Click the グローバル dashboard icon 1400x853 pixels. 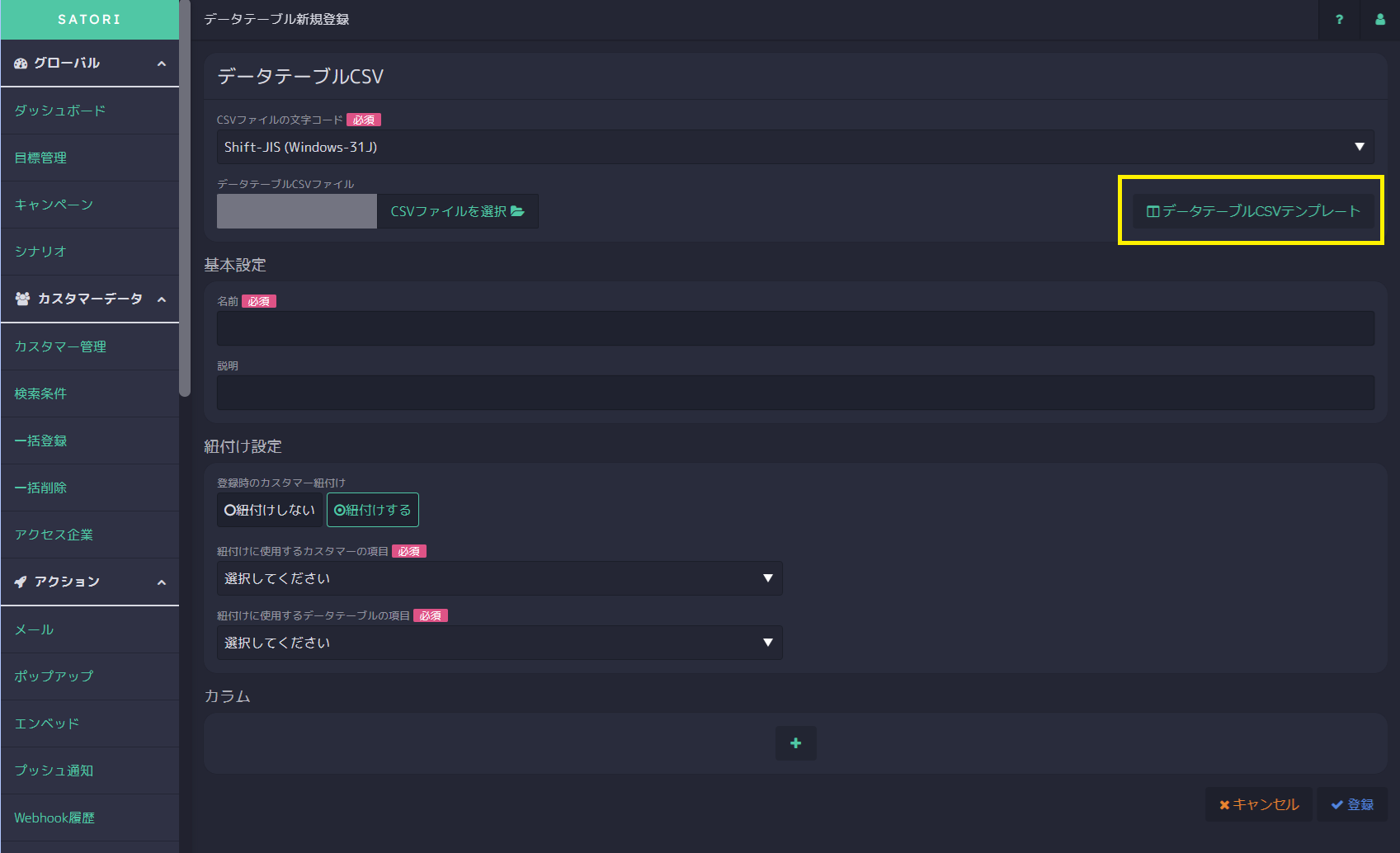point(21,64)
